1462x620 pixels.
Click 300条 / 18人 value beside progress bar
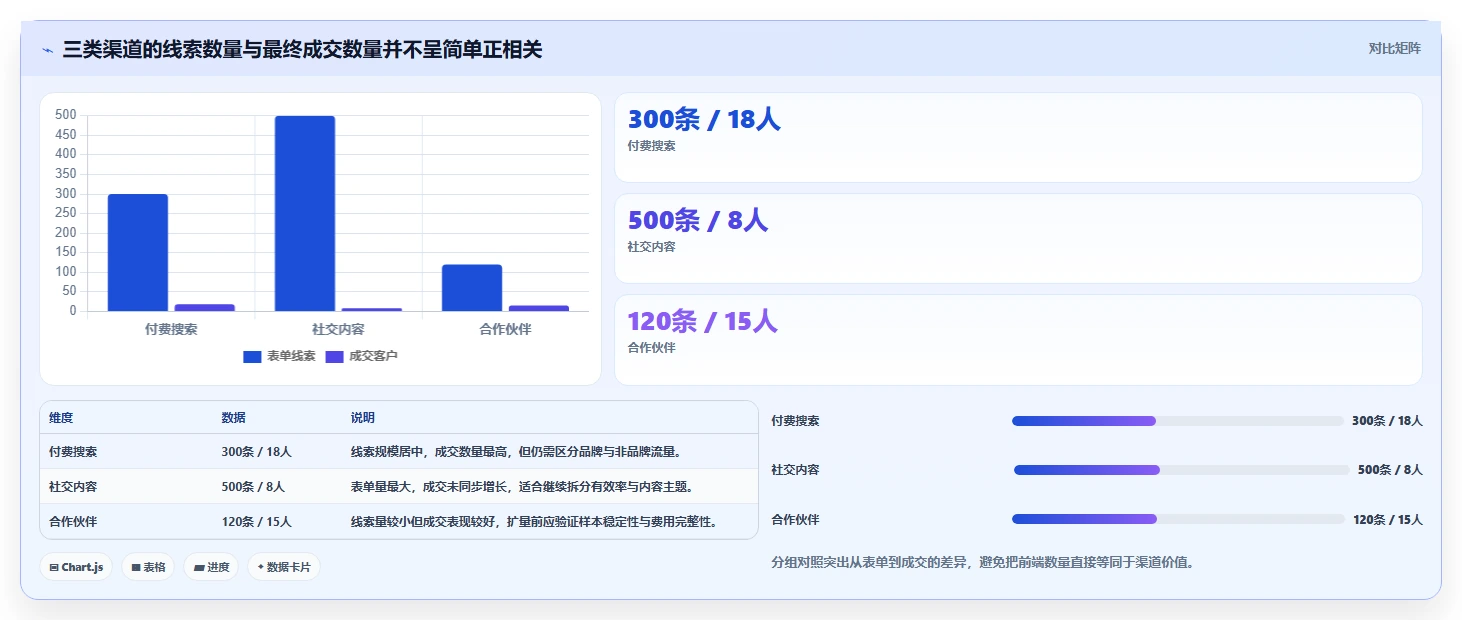pyautogui.click(x=1387, y=421)
